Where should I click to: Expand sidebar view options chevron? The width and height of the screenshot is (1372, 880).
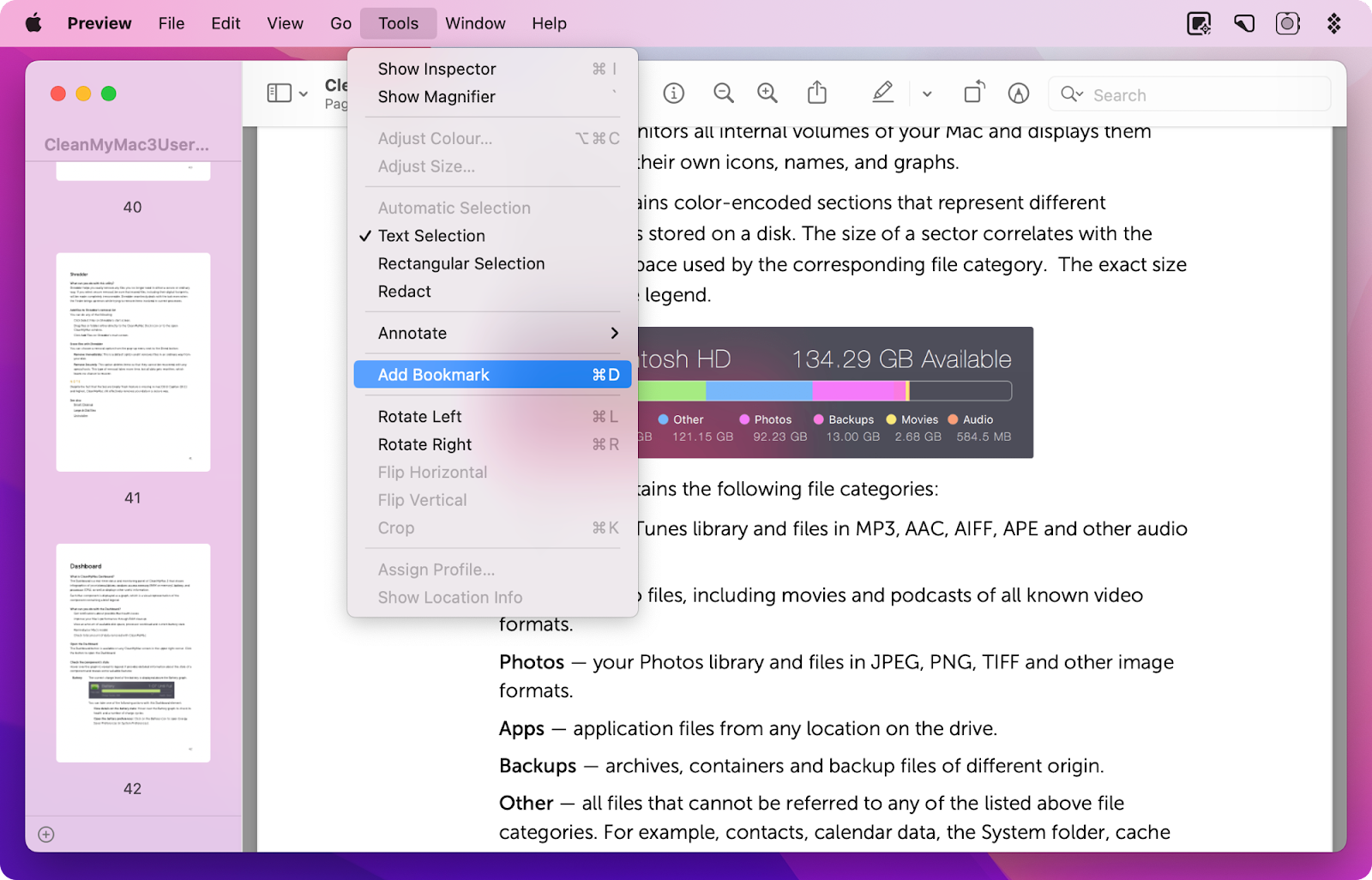[304, 93]
